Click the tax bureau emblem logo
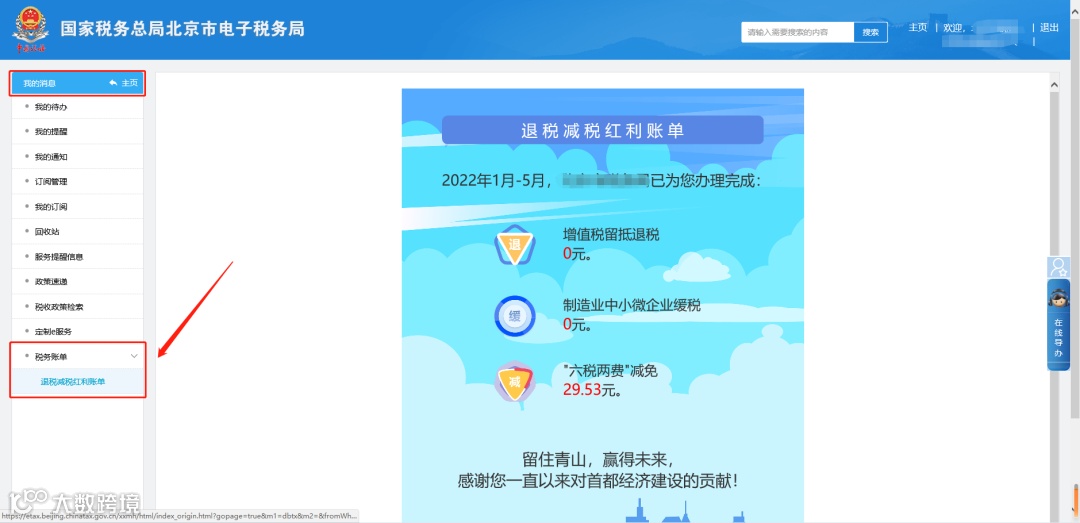The width and height of the screenshot is (1080, 523). click(x=30, y=30)
